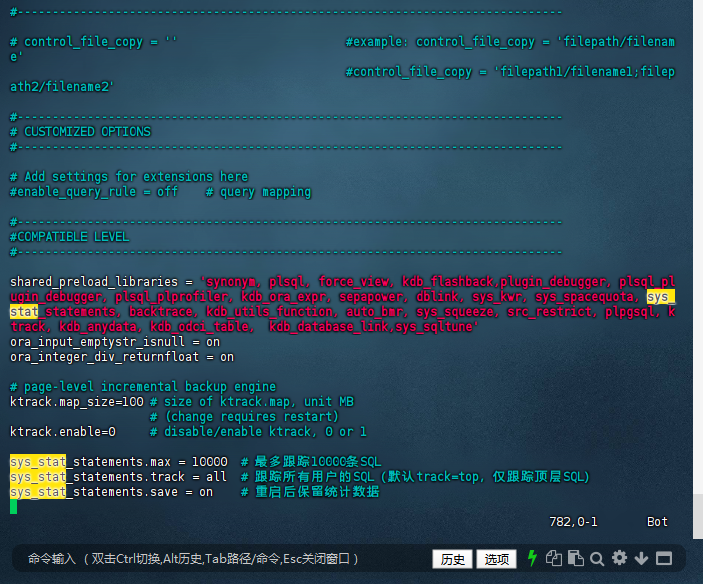Click '# Add settings for extensions here' comment

click(x=129, y=177)
